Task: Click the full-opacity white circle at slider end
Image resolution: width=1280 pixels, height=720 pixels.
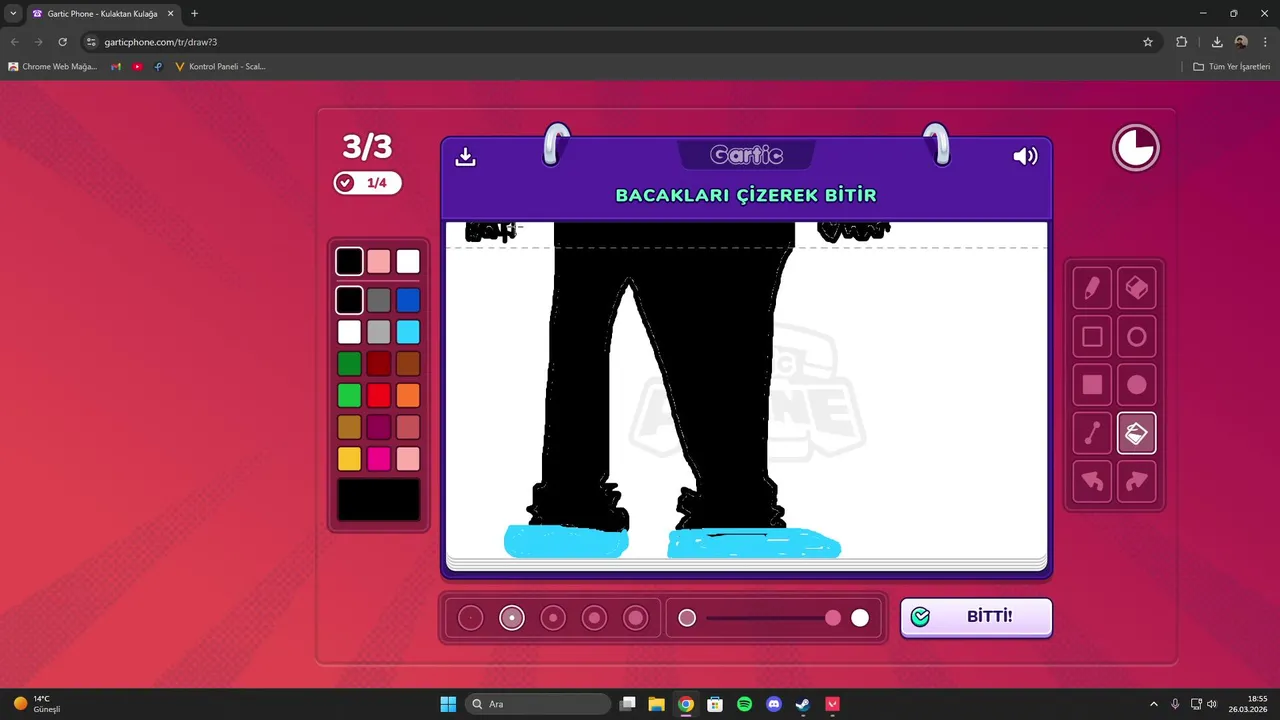Action: (860, 618)
